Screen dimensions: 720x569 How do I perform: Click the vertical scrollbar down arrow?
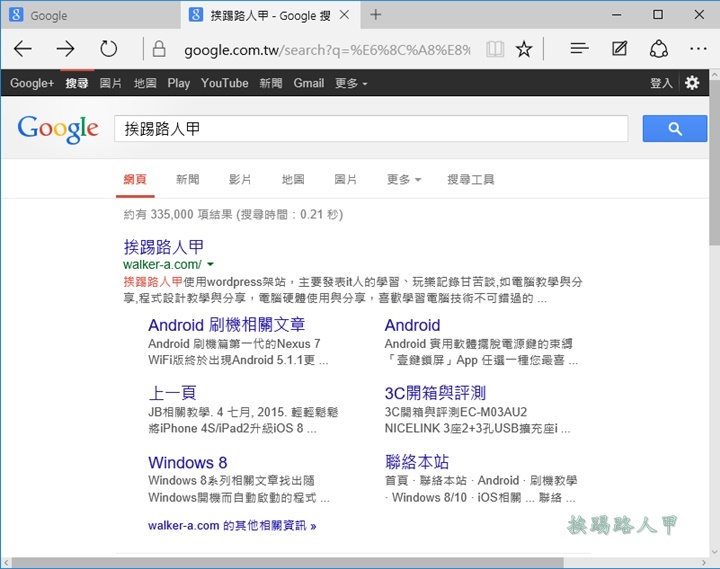tap(714, 552)
